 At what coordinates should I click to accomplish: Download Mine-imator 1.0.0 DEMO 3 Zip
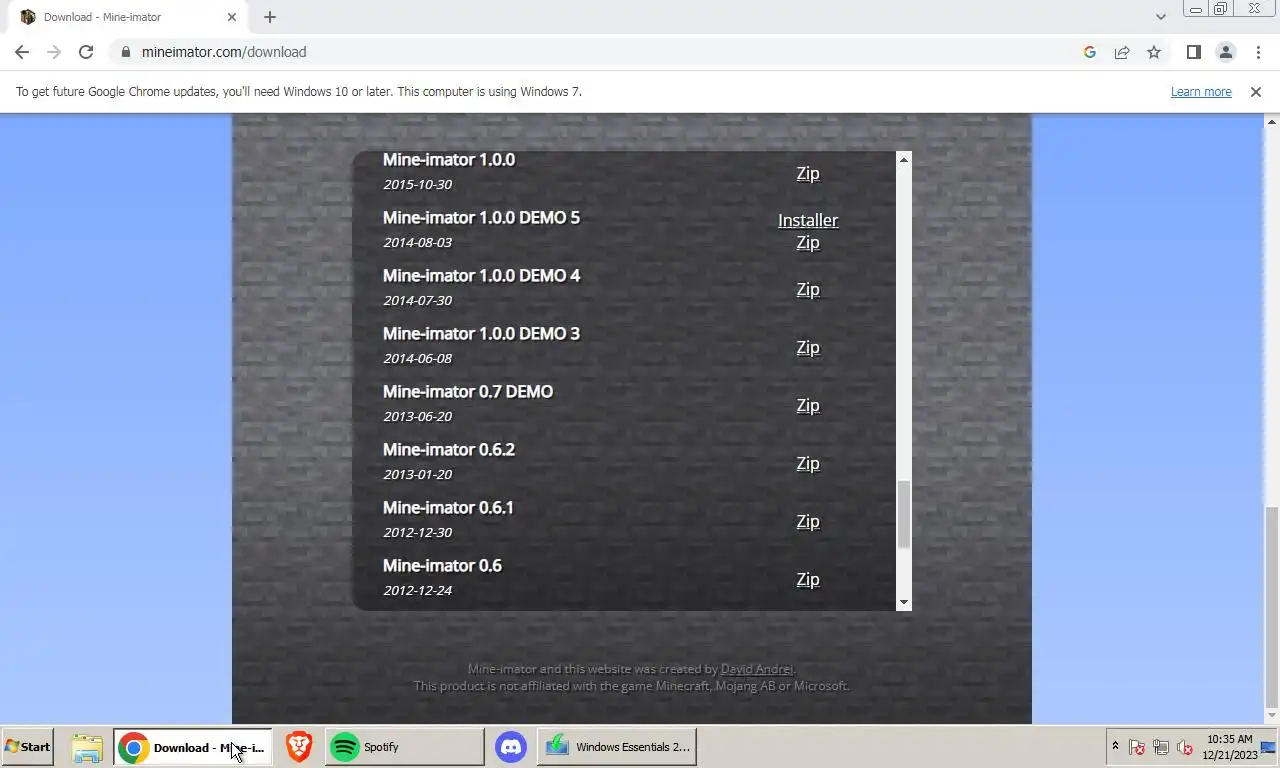808,347
